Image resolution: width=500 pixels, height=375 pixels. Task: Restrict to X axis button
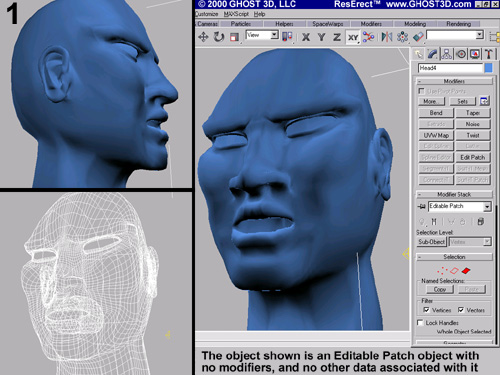click(x=306, y=37)
